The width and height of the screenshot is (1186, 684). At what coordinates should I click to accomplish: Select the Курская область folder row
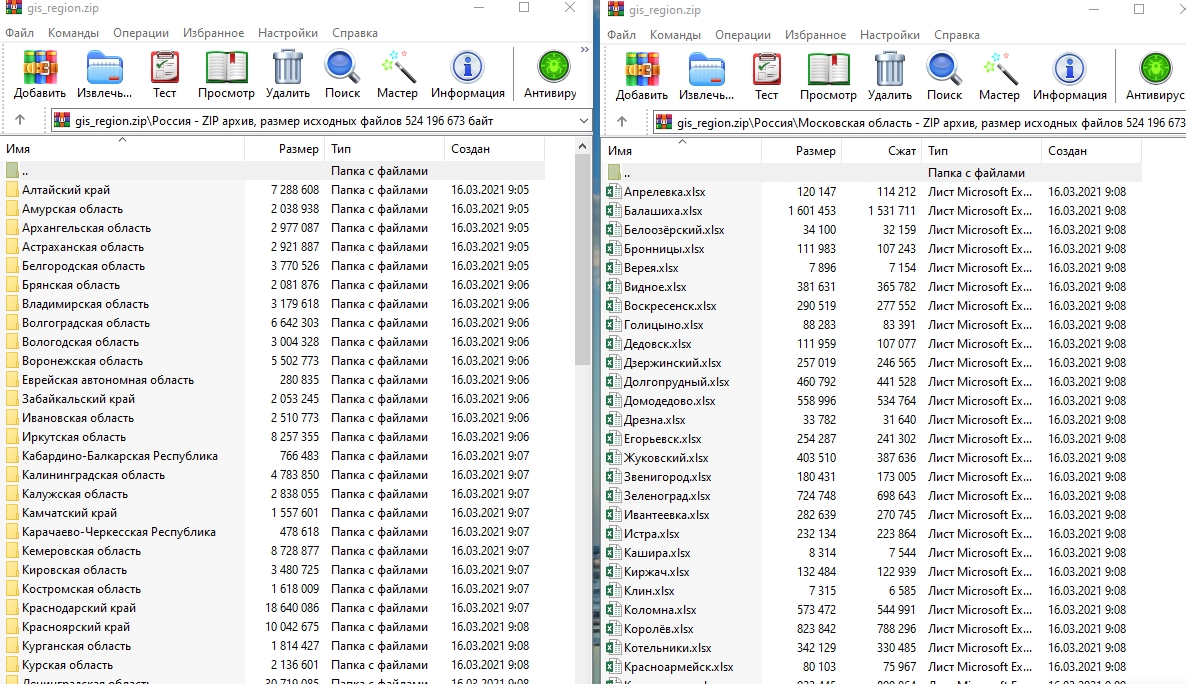273,665
